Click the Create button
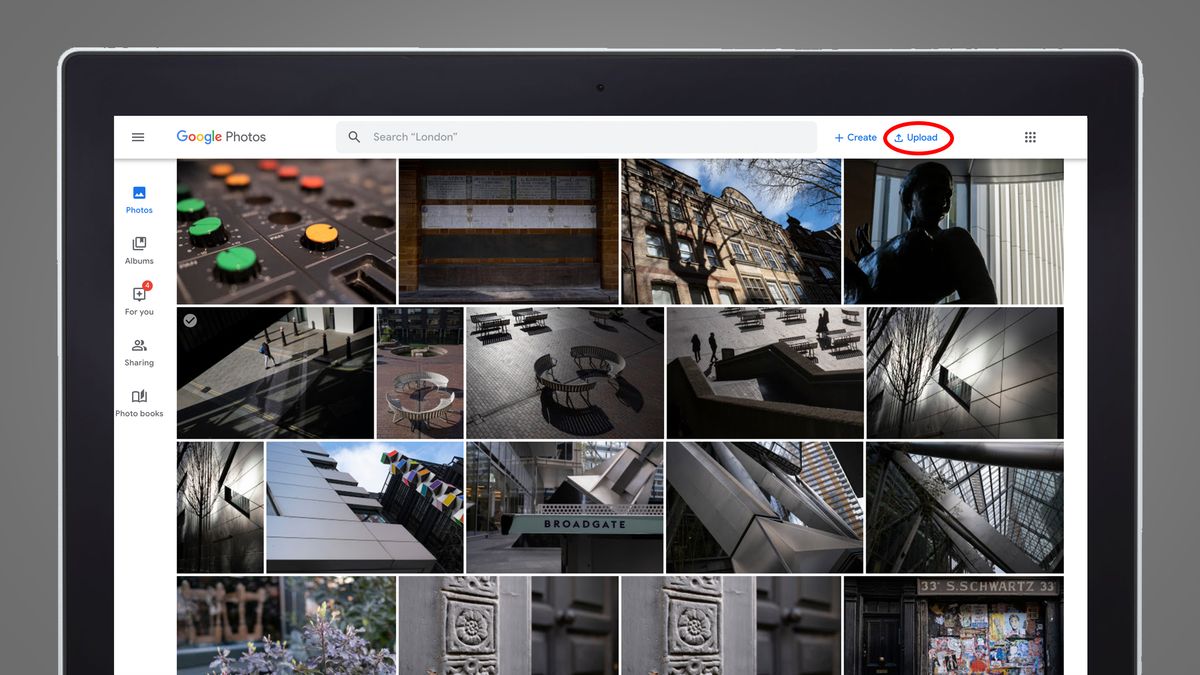The image size is (1200, 675). (x=855, y=137)
